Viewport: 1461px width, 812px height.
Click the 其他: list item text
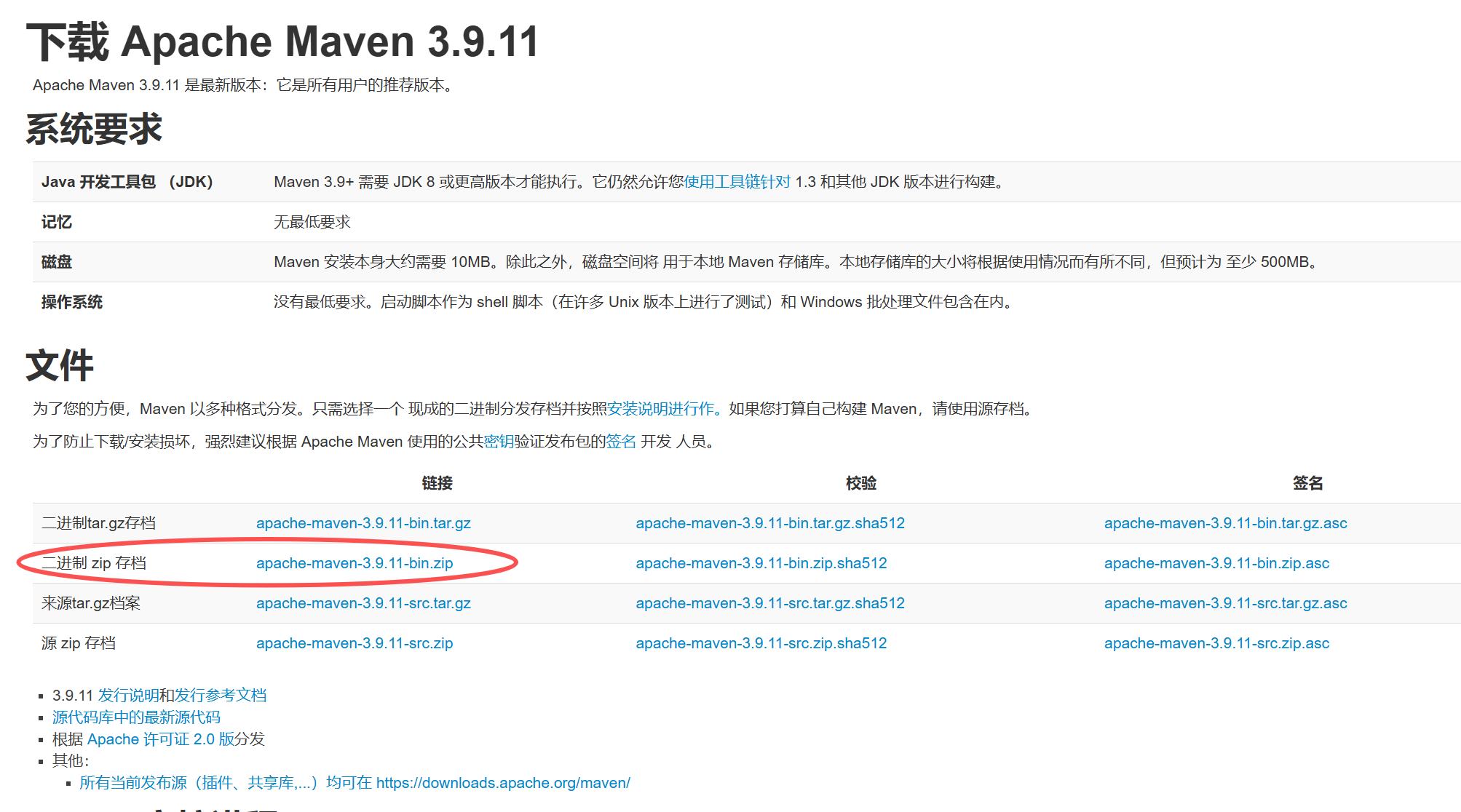(x=71, y=761)
